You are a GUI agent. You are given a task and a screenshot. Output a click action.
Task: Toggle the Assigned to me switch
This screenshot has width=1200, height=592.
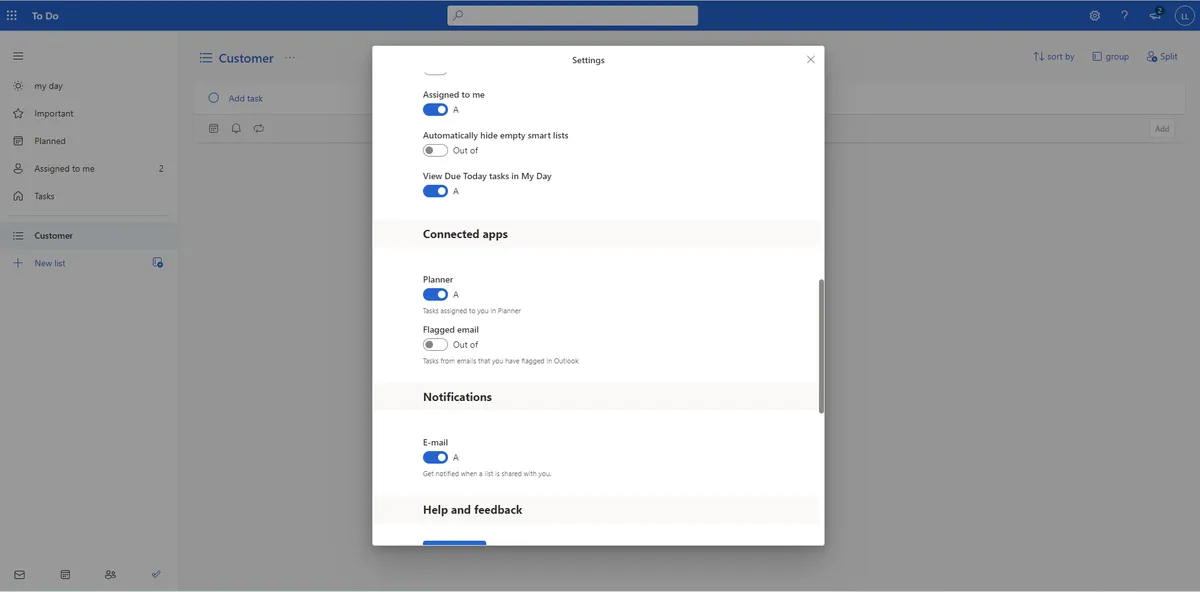(x=435, y=110)
